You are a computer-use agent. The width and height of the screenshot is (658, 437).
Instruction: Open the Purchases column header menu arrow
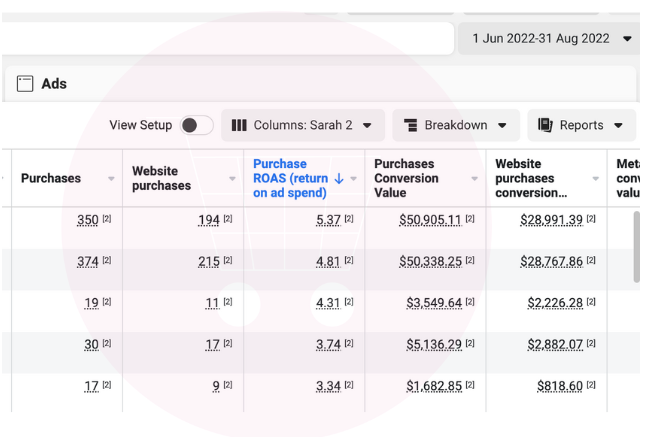(x=110, y=179)
